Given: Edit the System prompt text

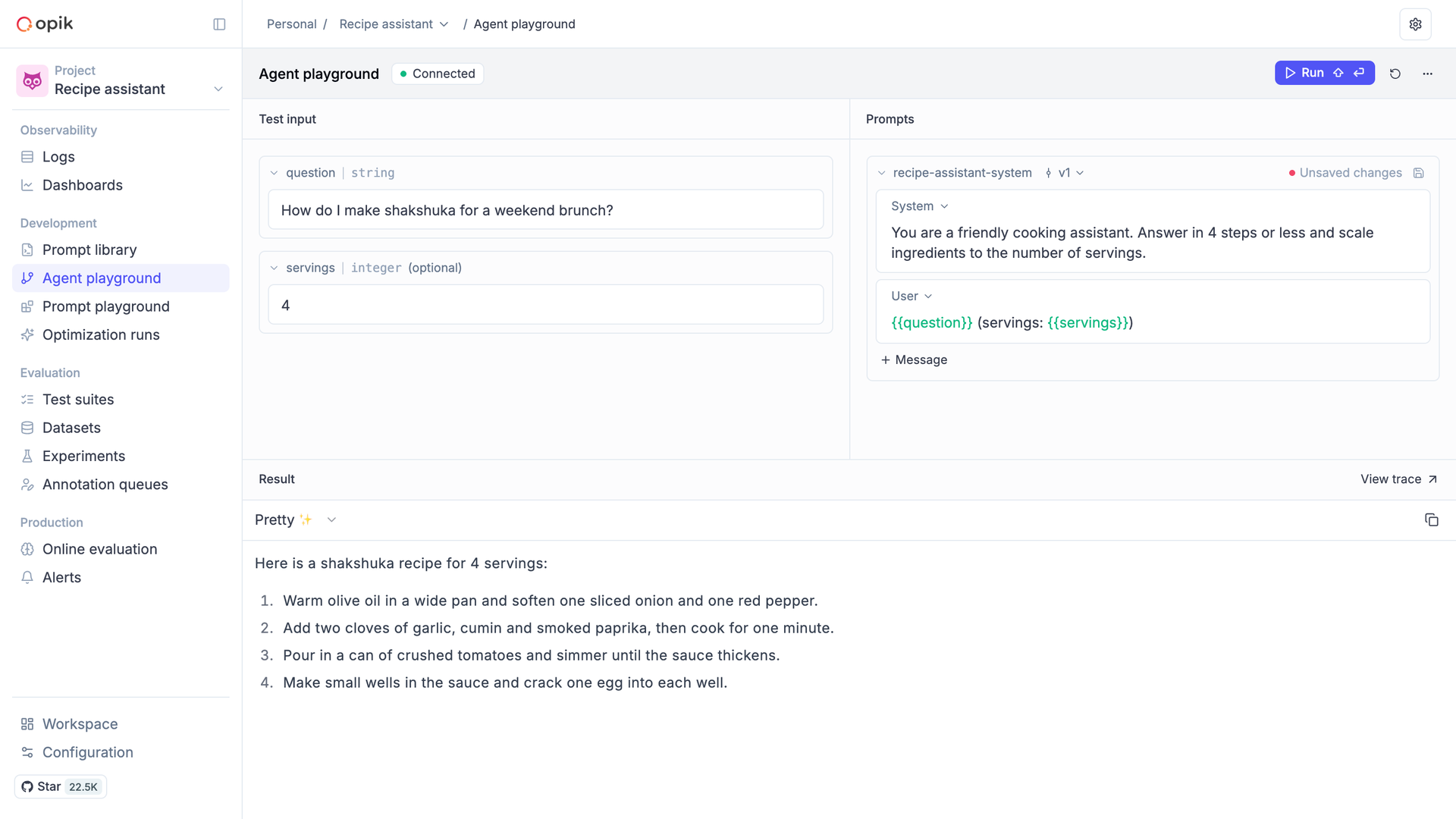Looking at the screenshot, I should pos(1132,243).
